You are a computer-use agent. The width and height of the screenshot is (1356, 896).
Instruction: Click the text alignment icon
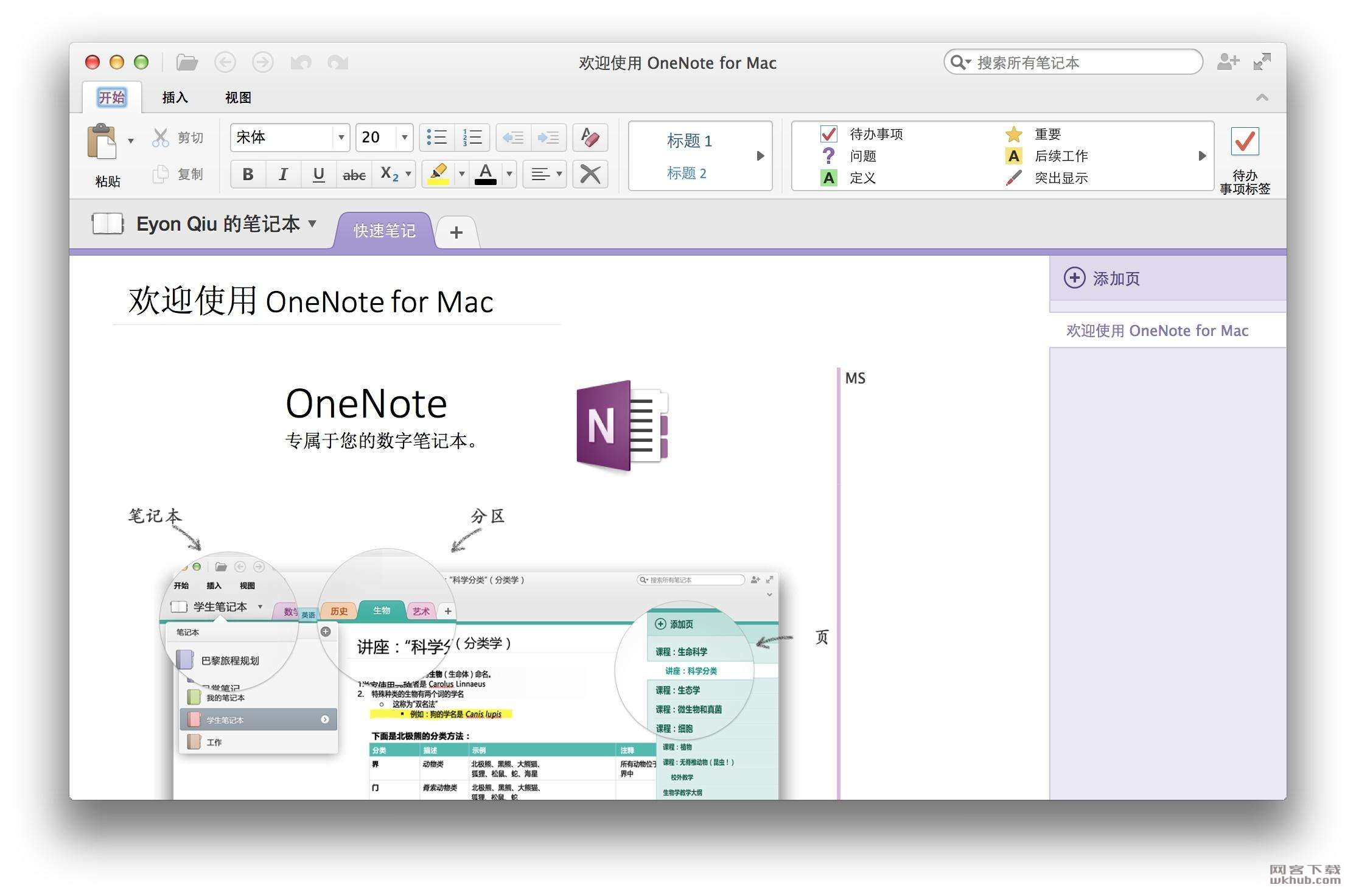click(540, 174)
